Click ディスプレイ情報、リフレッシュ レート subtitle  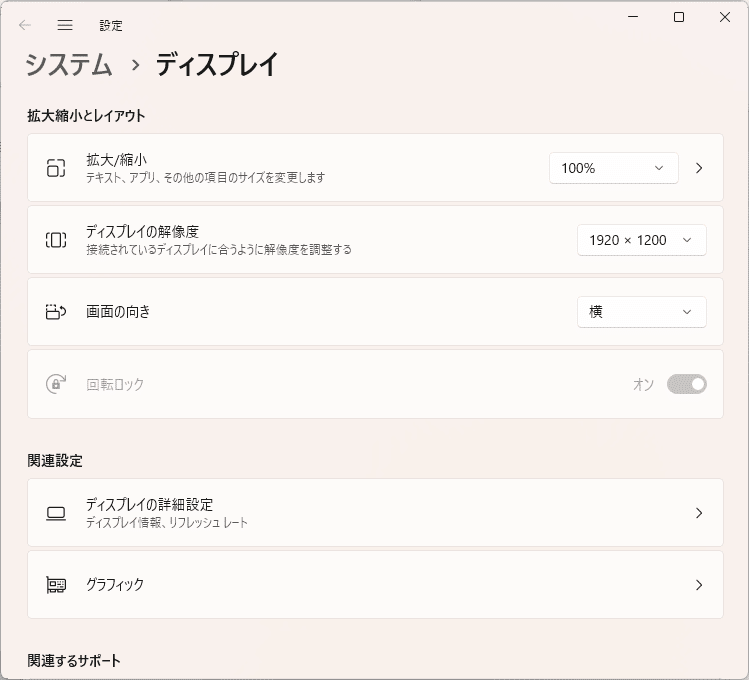click(167, 522)
